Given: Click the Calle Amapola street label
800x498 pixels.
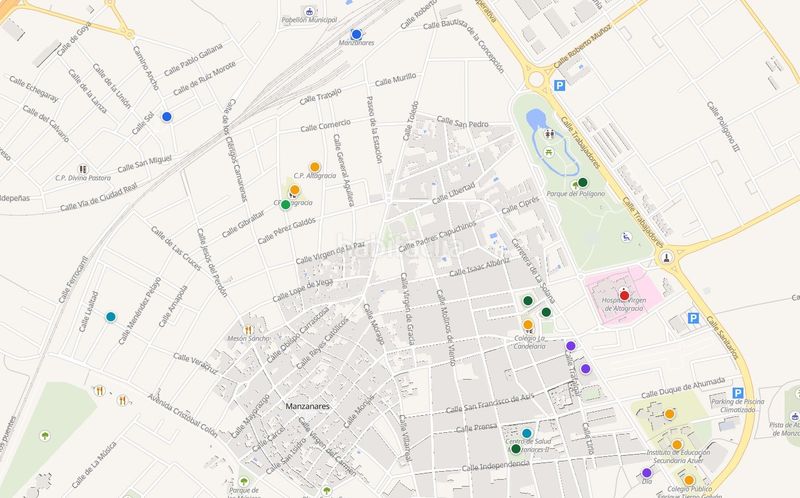Looking at the screenshot, I should [173, 306].
